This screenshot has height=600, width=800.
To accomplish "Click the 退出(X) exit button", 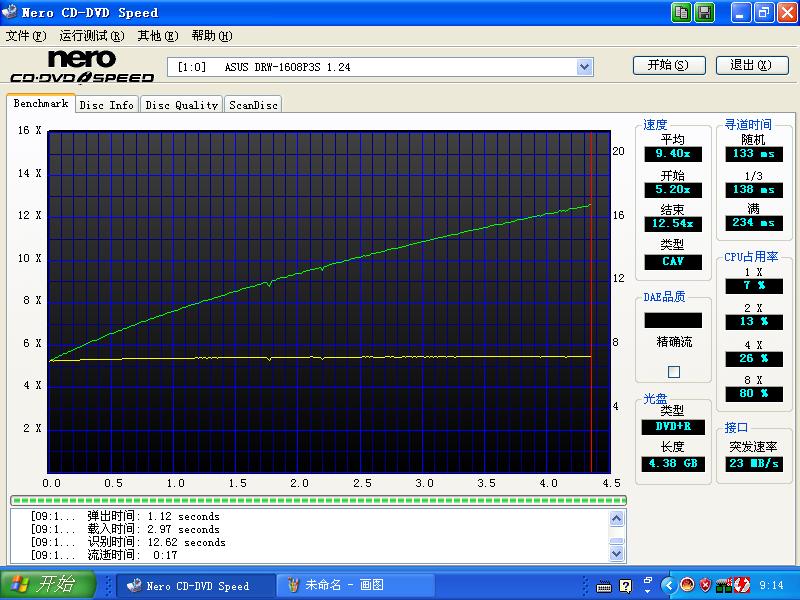I will point(752,65).
